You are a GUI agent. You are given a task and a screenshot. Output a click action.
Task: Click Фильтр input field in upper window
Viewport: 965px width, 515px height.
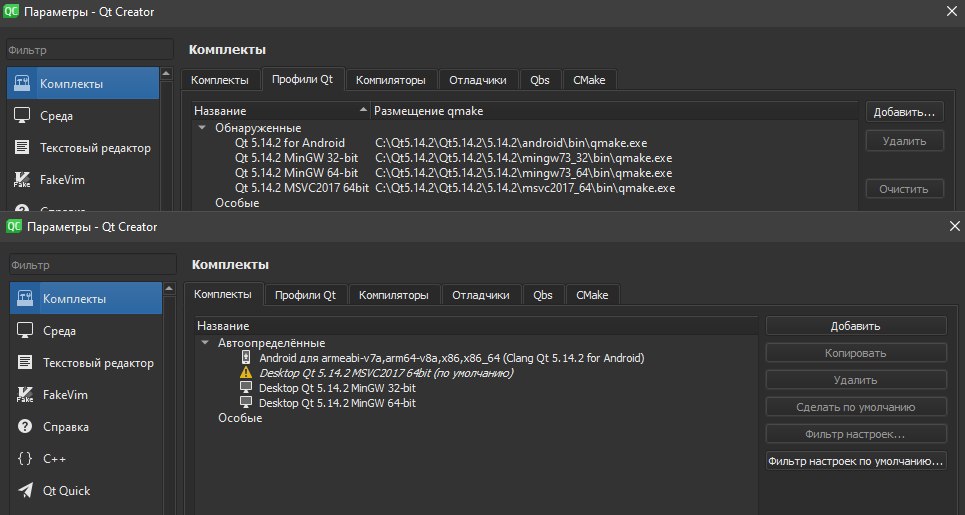89,50
